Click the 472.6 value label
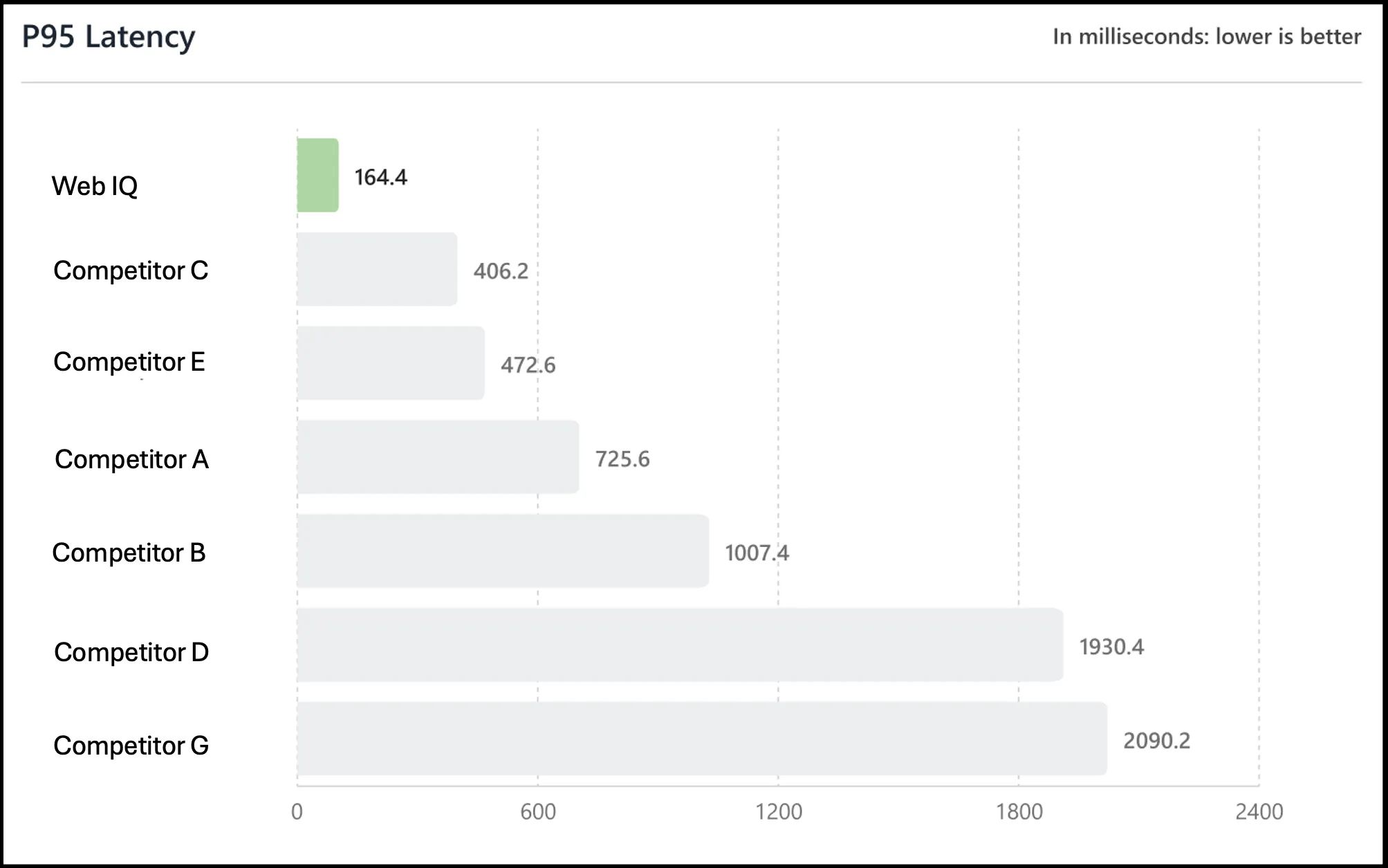The width and height of the screenshot is (1388, 868). [x=528, y=365]
